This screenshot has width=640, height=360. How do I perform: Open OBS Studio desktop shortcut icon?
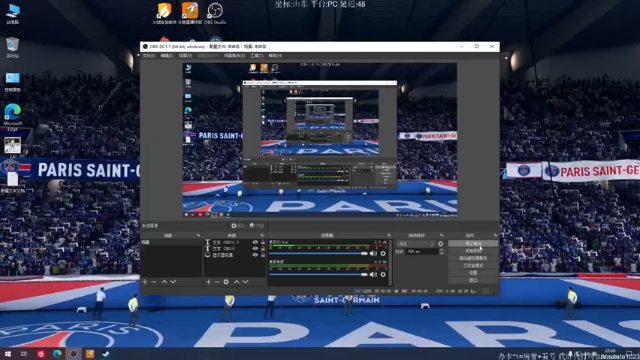[215, 13]
